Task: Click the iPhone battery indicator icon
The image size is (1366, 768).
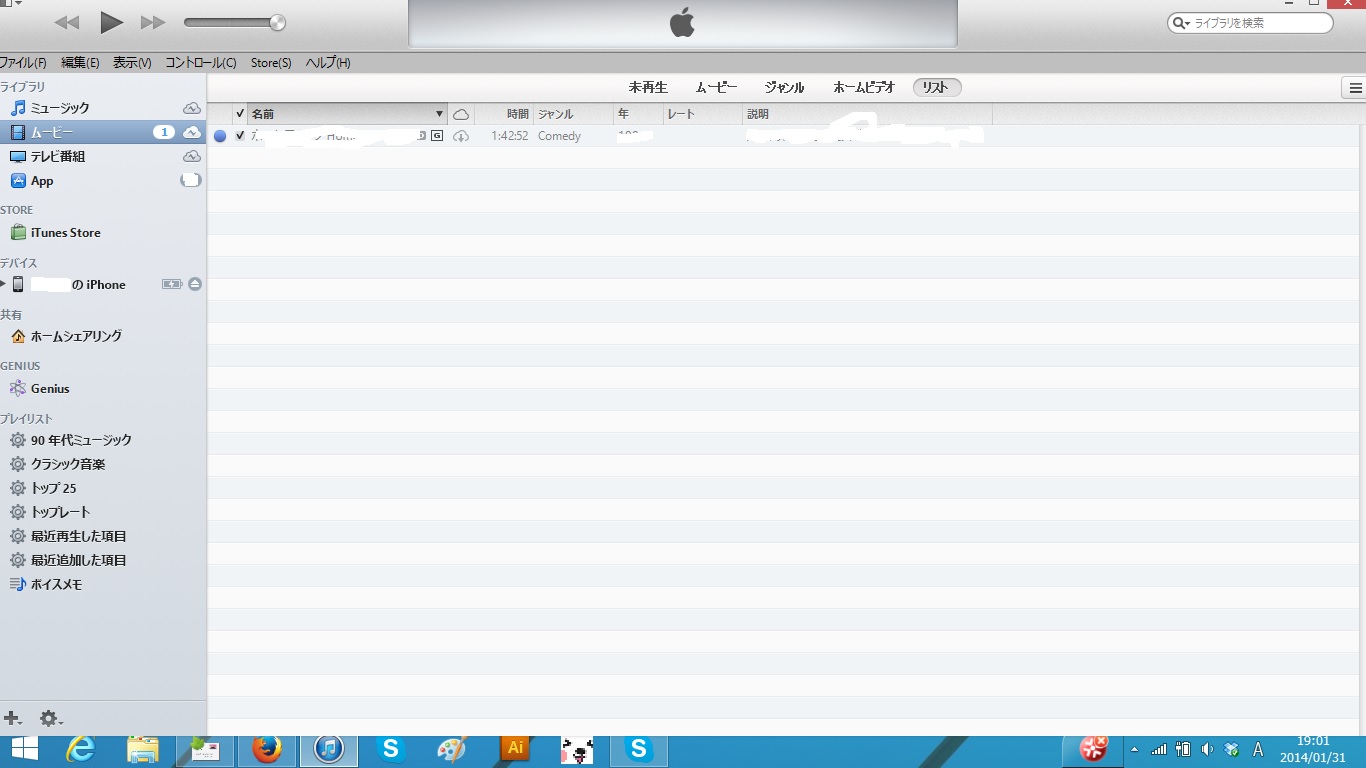Action: click(x=172, y=285)
